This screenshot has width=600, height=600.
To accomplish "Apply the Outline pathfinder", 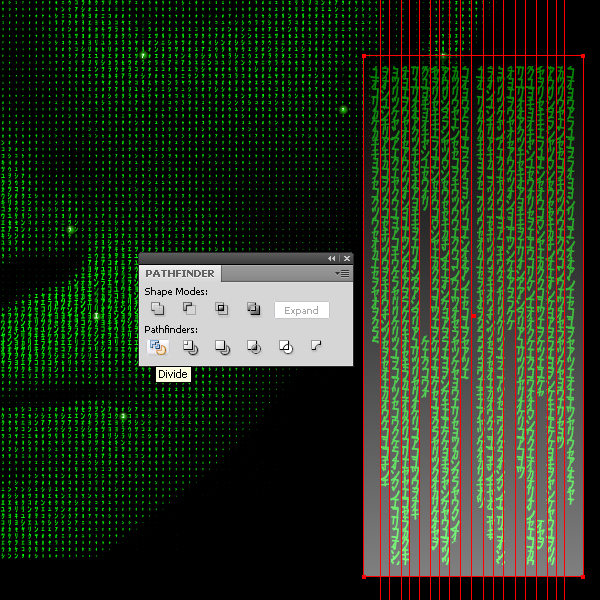I will 285,347.
